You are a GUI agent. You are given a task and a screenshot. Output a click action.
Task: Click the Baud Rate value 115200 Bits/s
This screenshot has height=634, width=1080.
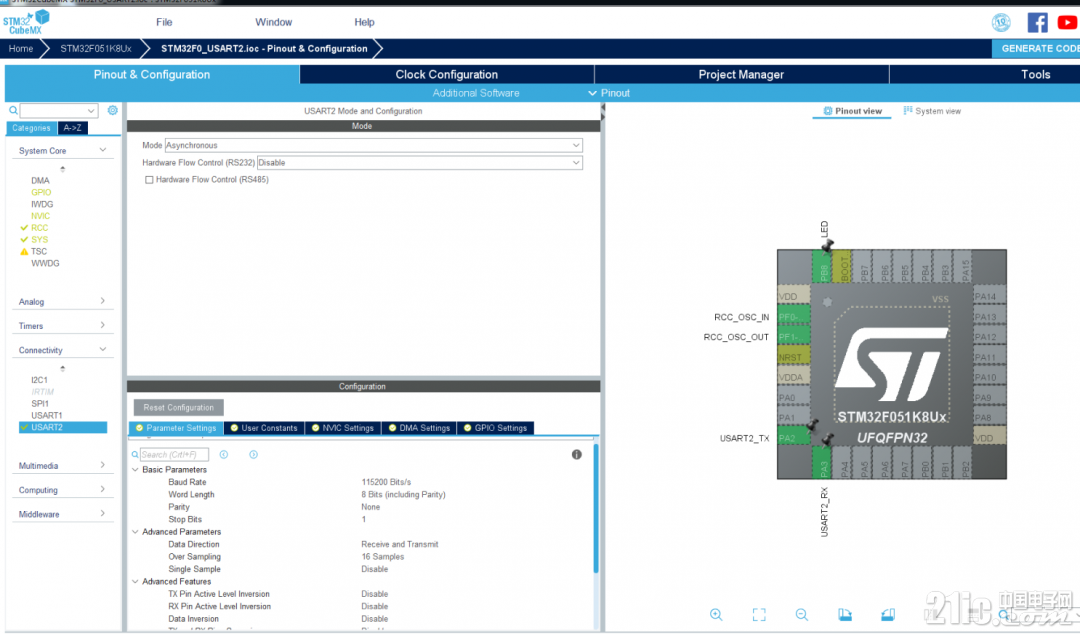386,482
